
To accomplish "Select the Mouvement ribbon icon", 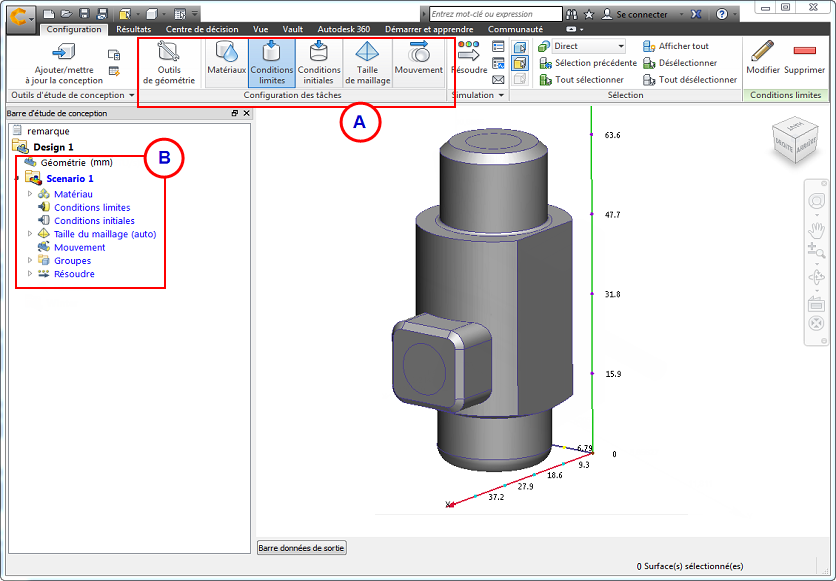I will (419, 59).
